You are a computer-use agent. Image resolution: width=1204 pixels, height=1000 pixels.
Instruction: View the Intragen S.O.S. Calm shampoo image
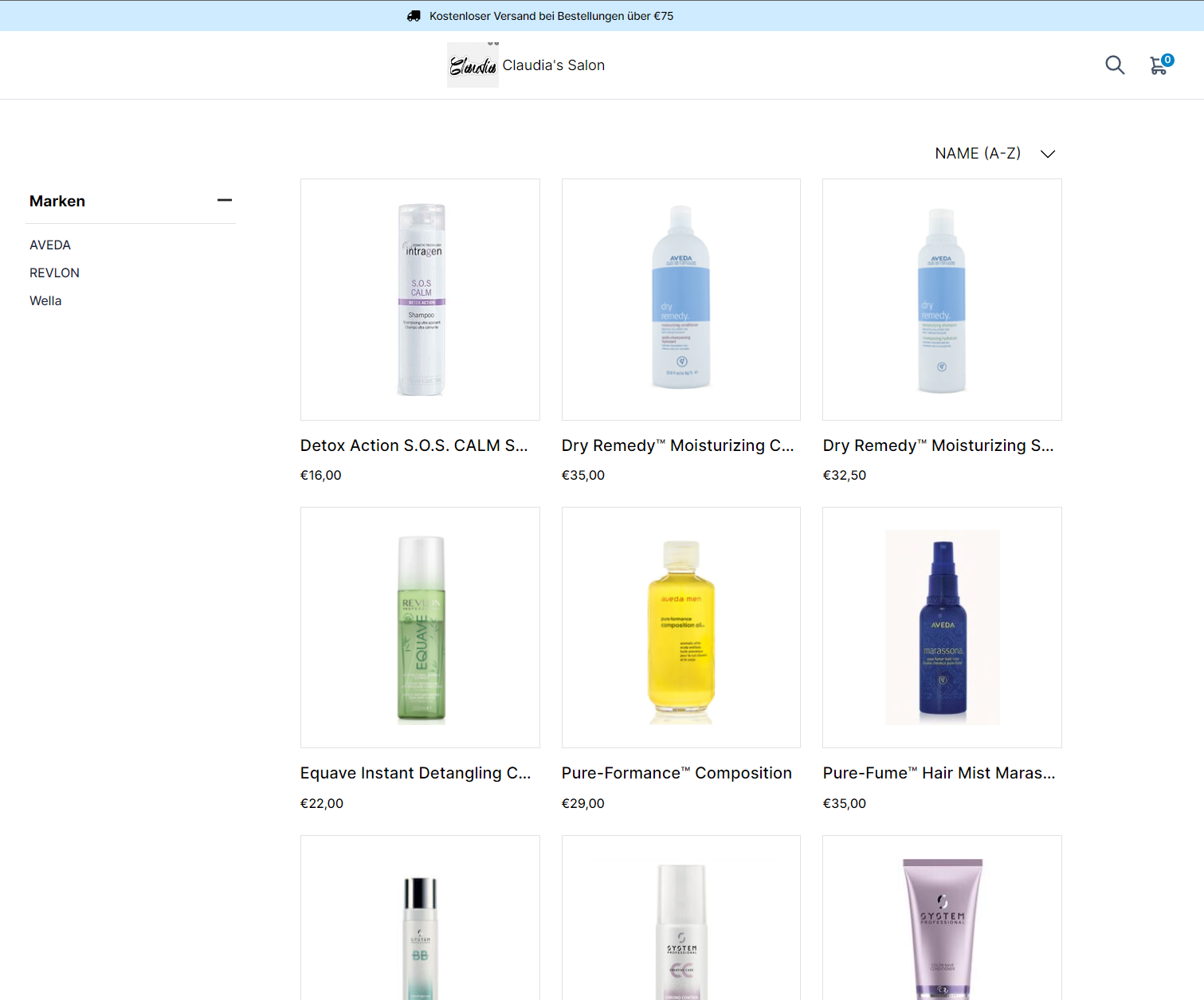(x=420, y=300)
